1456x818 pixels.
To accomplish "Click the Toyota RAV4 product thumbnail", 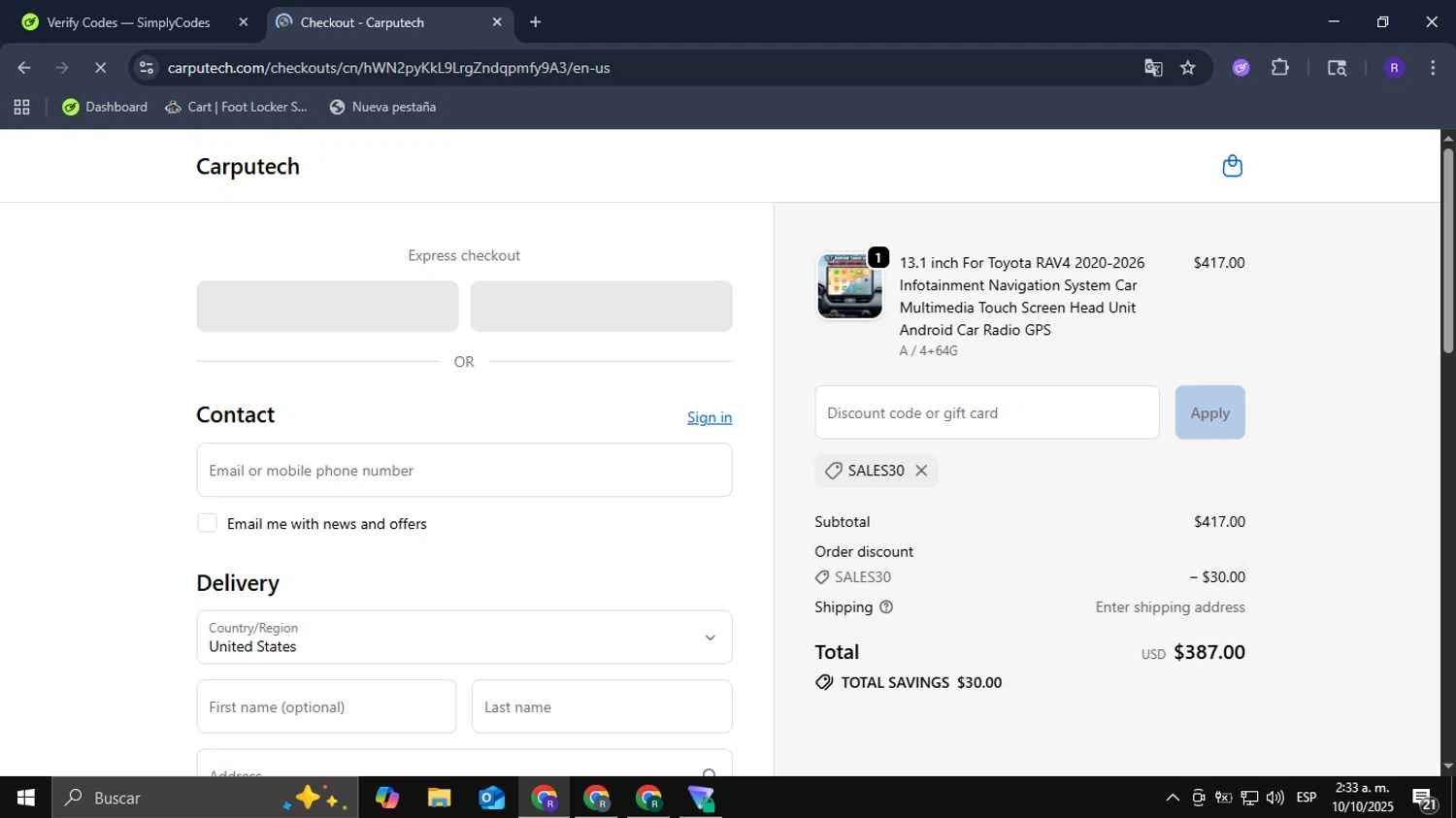I will (x=849, y=286).
